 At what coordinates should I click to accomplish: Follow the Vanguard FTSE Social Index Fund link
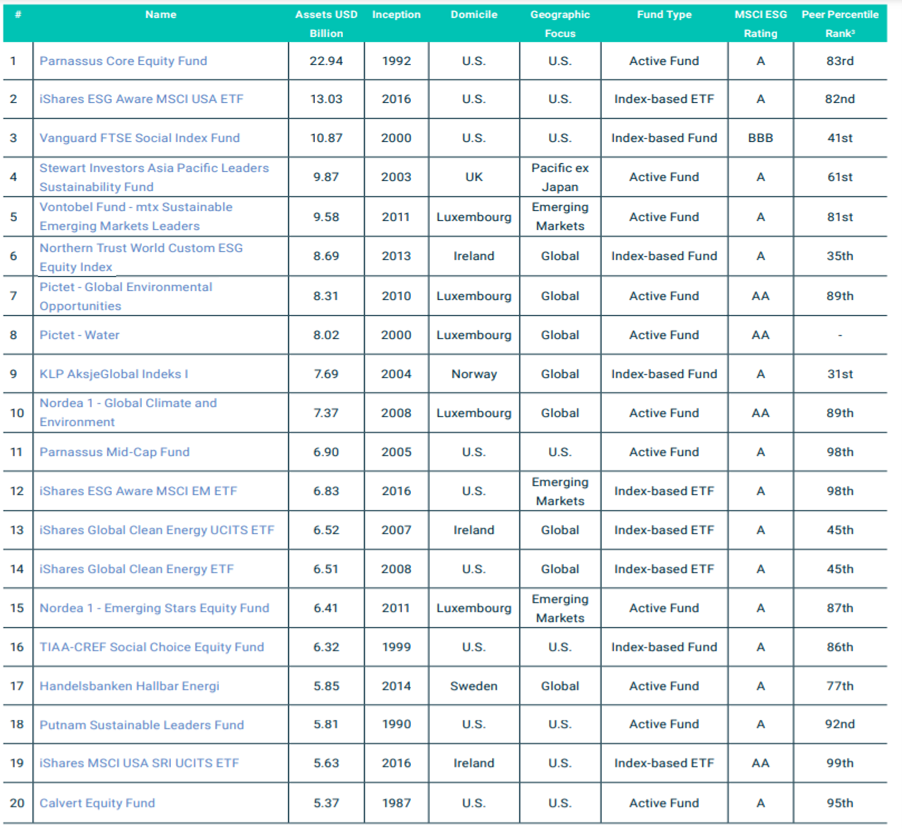click(x=140, y=138)
